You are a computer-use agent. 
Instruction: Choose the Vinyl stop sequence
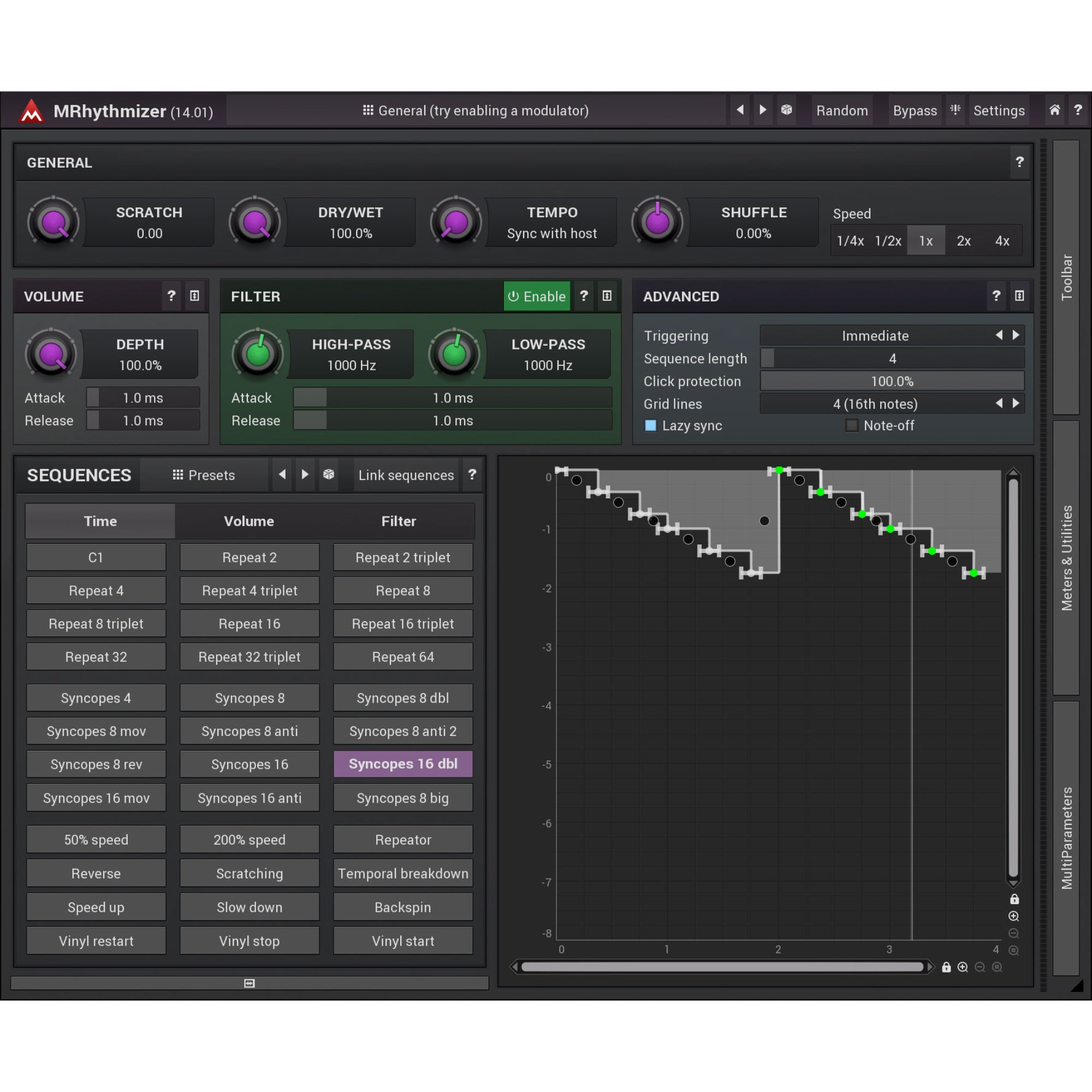pyautogui.click(x=250, y=941)
